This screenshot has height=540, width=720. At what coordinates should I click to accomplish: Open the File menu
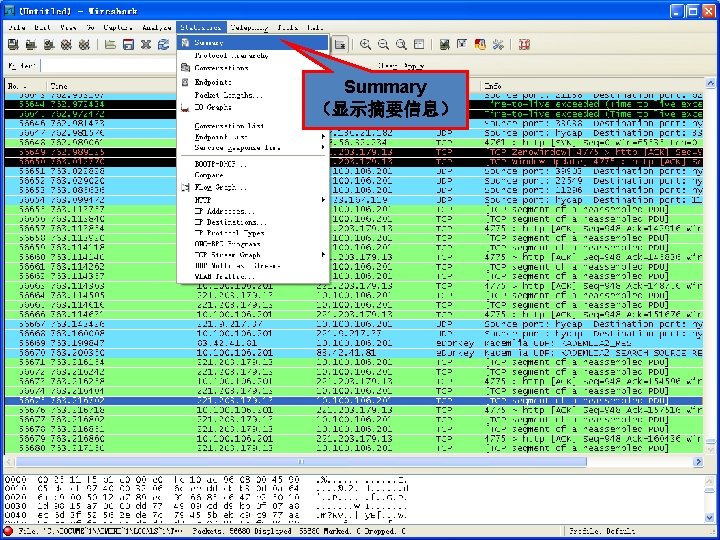pyautogui.click(x=17, y=28)
